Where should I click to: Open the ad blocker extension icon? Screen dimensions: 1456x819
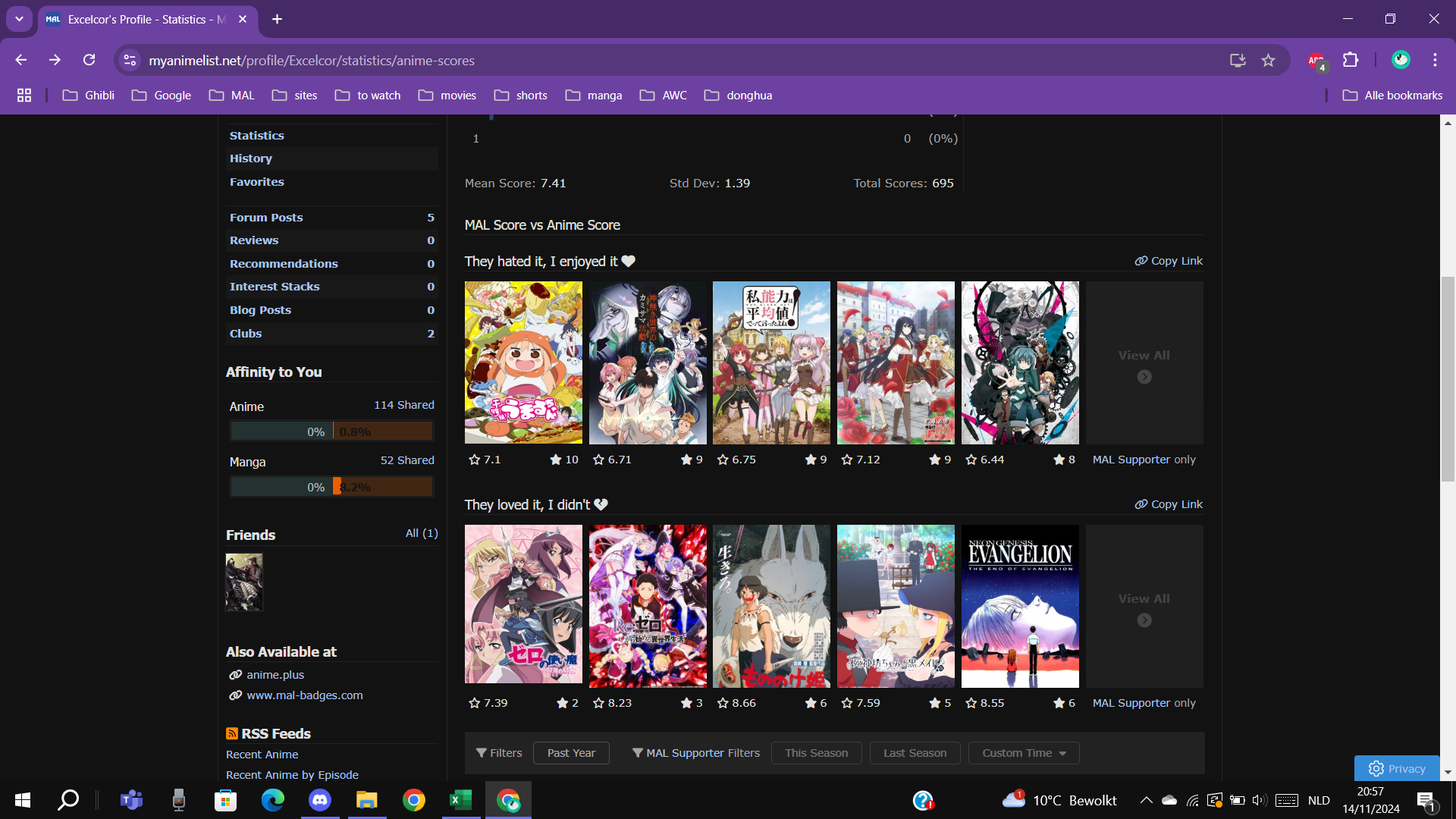[1316, 61]
